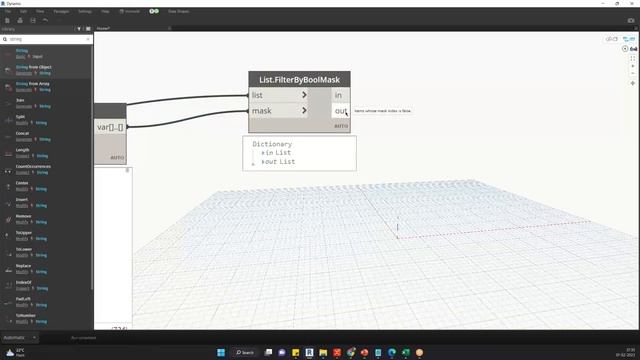Click the zoom in icon

tap(633, 66)
